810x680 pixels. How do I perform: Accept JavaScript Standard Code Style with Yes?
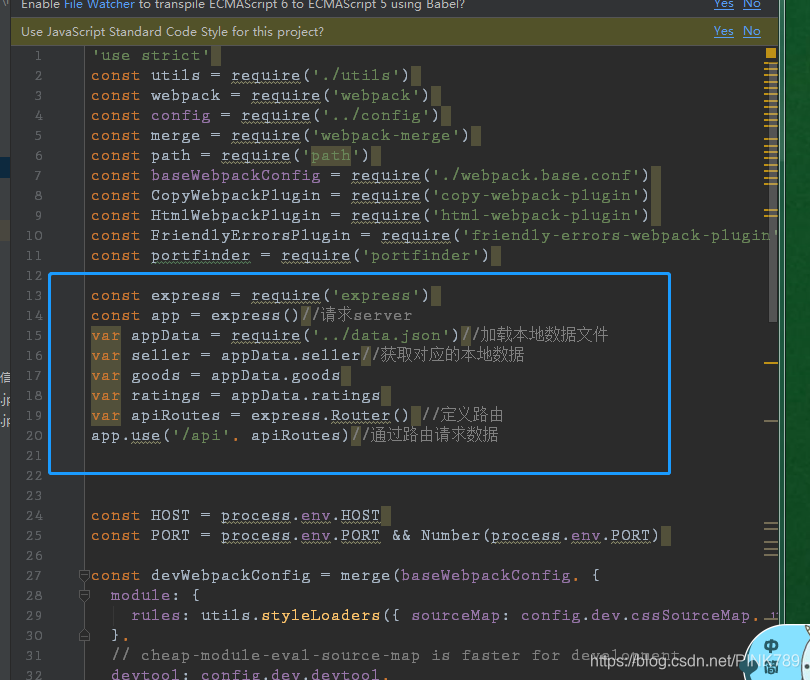click(x=723, y=31)
